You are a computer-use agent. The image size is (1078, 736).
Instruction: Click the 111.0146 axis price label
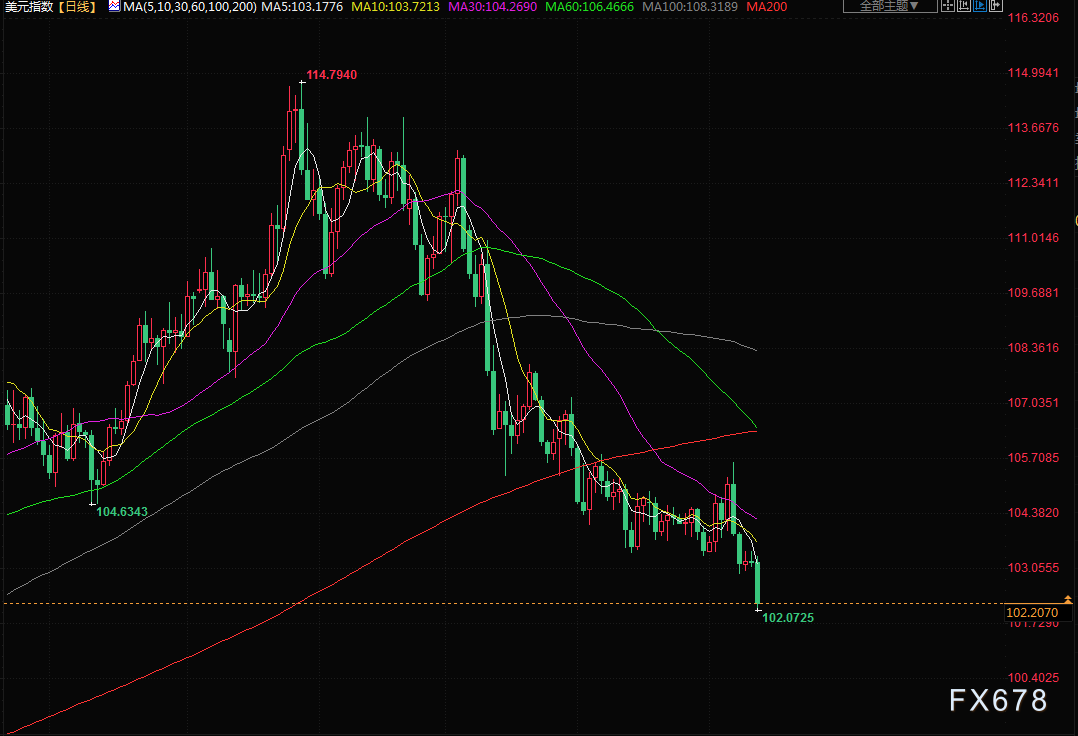(x=1033, y=238)
